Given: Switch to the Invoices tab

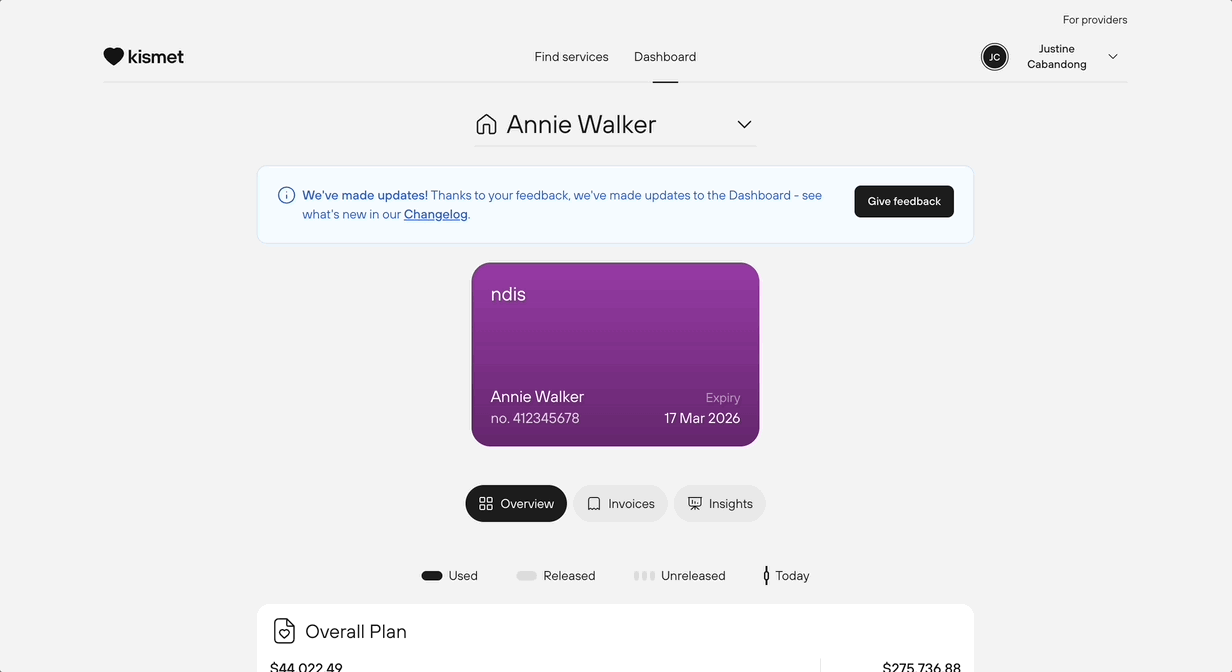Looking at the screenshot, I should click(x=620, y=504).
